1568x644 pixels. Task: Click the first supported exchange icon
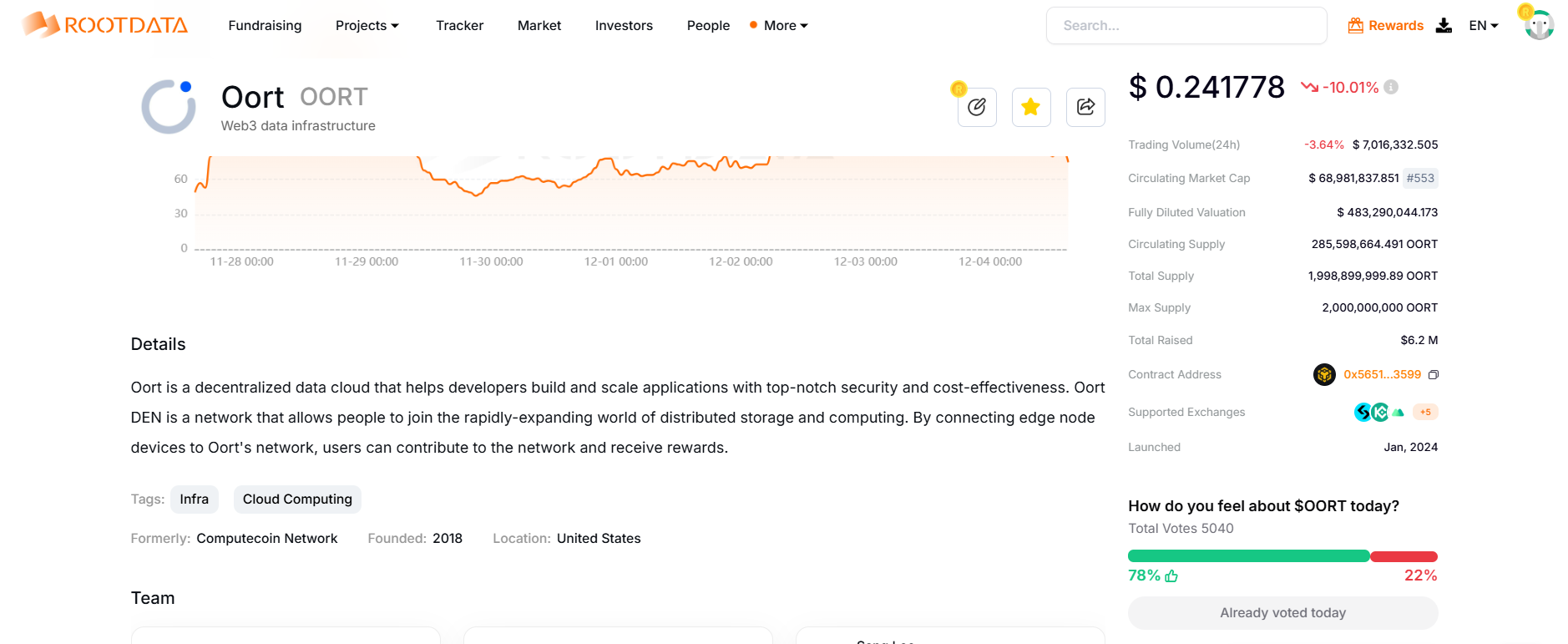(1363, 412)
